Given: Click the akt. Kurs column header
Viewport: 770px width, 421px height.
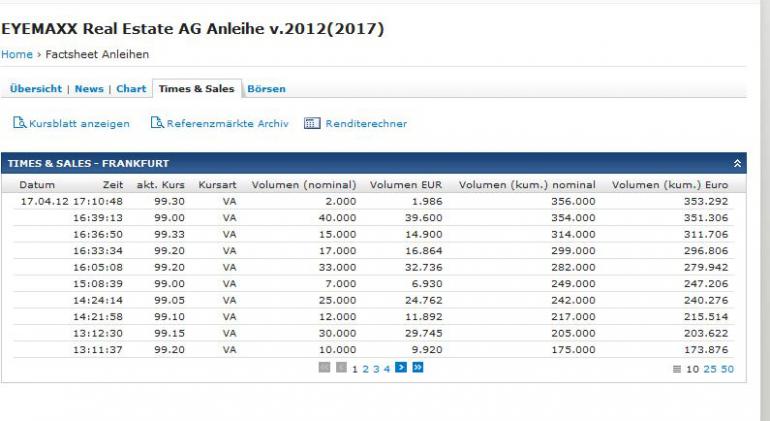Looking at the screenshot, I should pyautogui.click(x=161, y=185).
